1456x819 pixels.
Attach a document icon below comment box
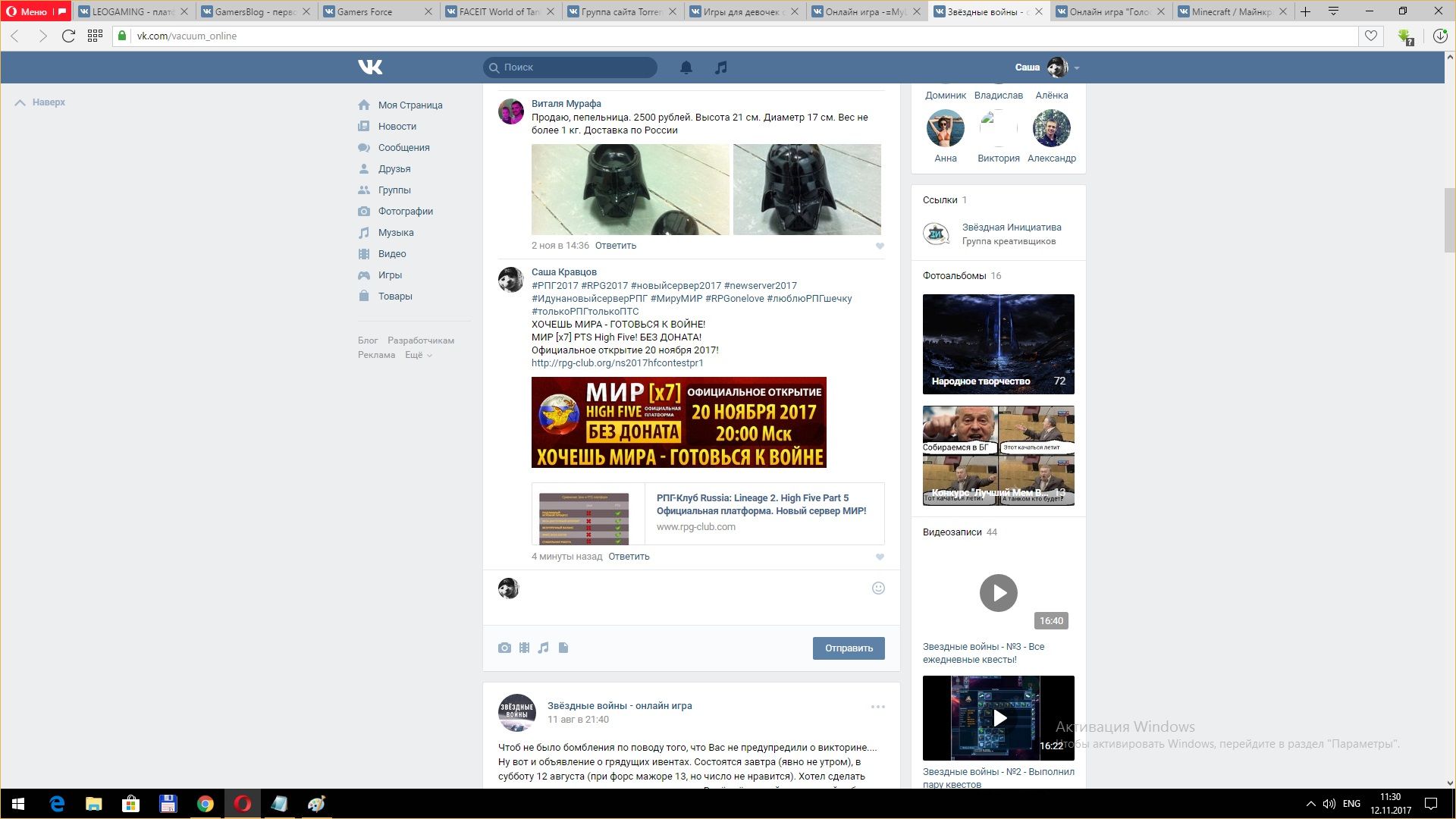[563, 648]
